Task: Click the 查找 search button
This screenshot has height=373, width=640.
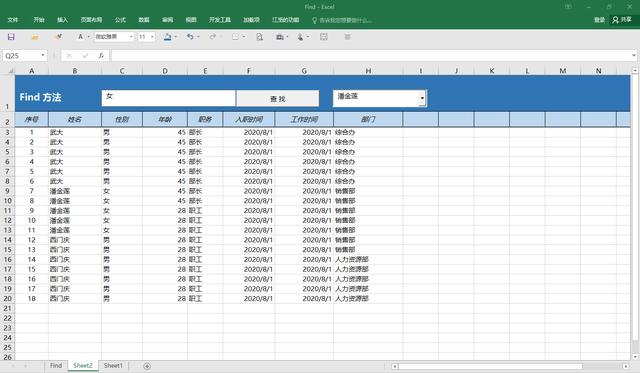Action: (x=278, y=98)
